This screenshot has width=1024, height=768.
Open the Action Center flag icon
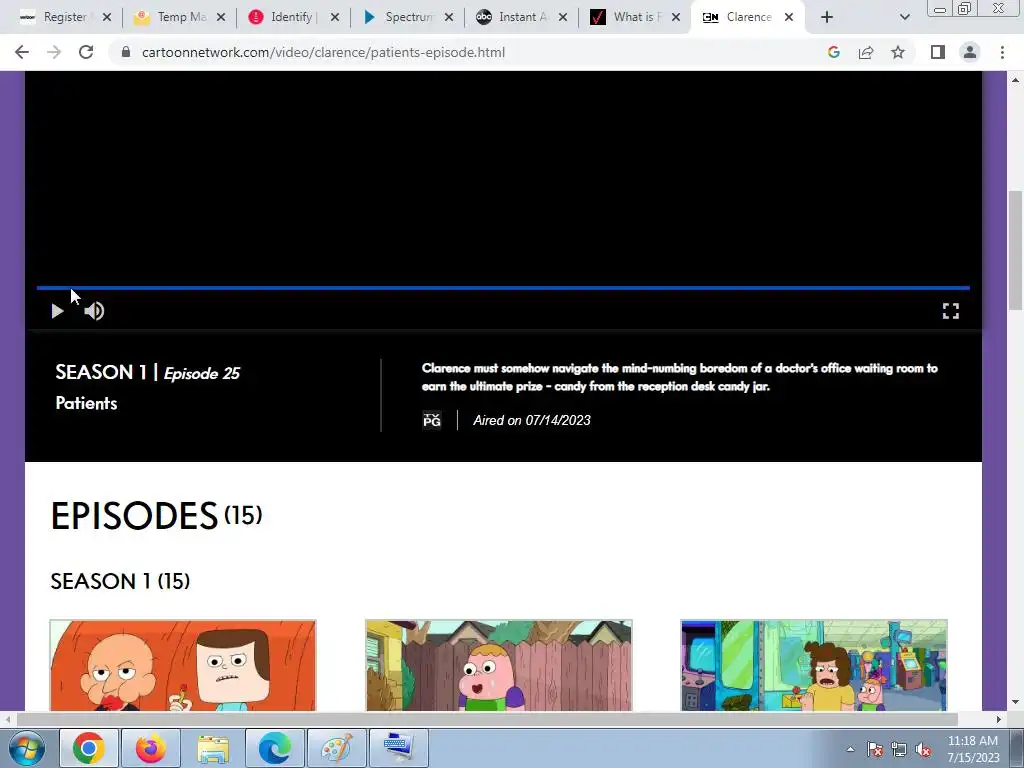tap(875, 749)
